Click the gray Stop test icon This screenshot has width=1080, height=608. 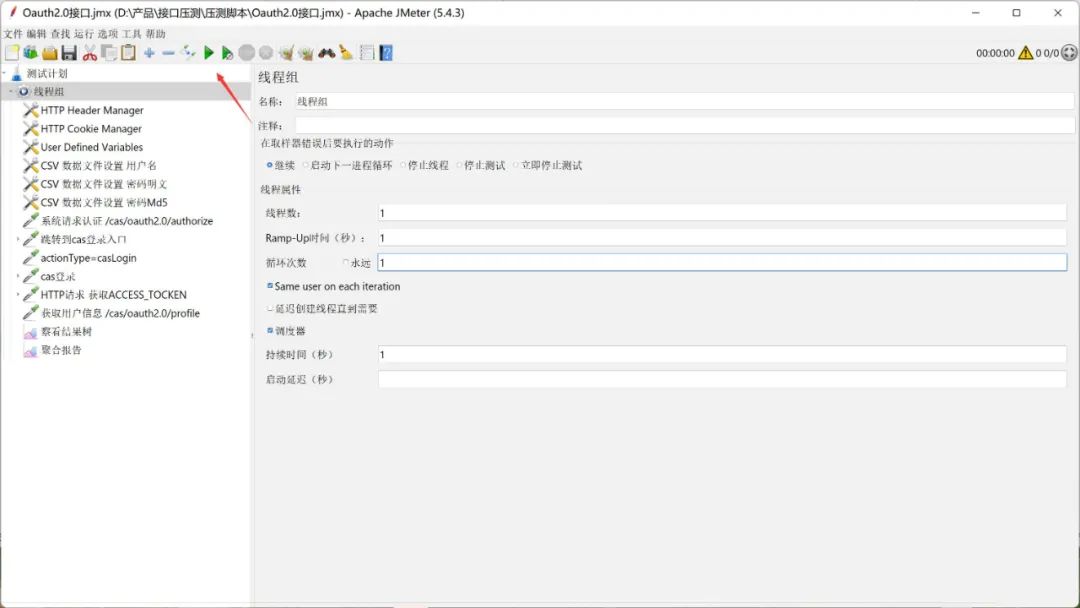247,53
